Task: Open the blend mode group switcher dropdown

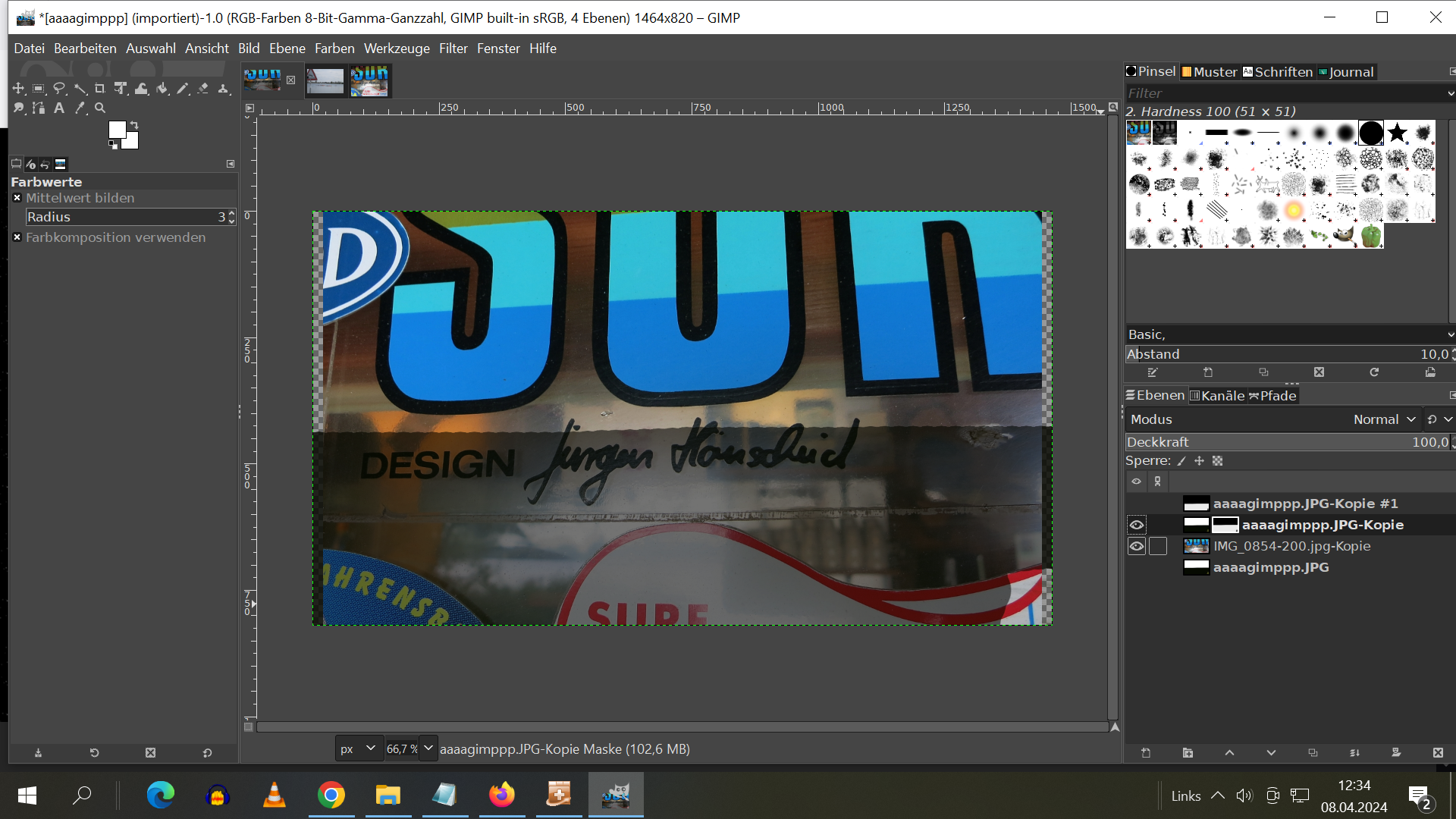Action: click(x=1439, y=419)
